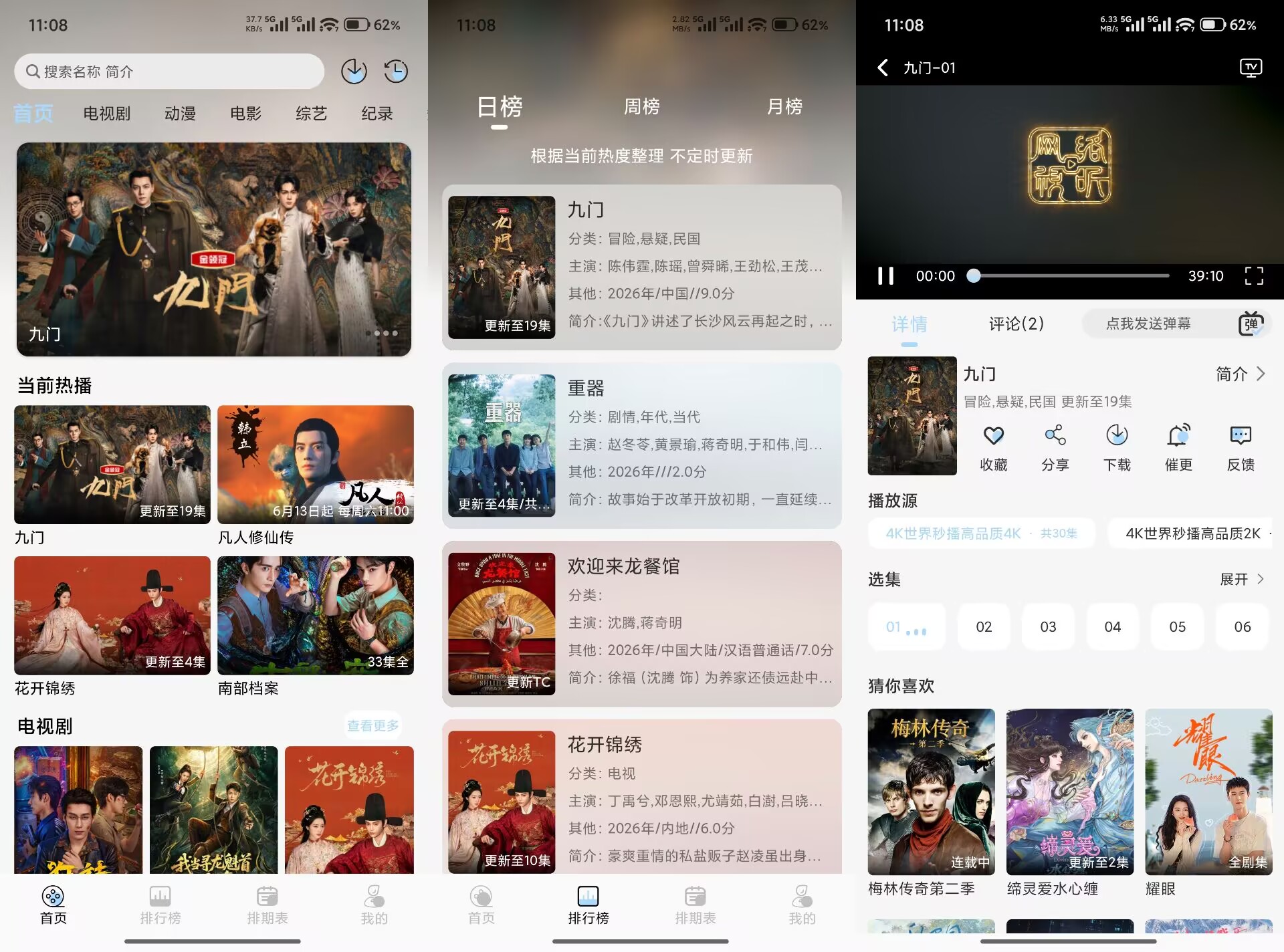The image size is (1284, 952).
Task: Open recommended 缔灵爱水心缠
Action: (1070, 792)
